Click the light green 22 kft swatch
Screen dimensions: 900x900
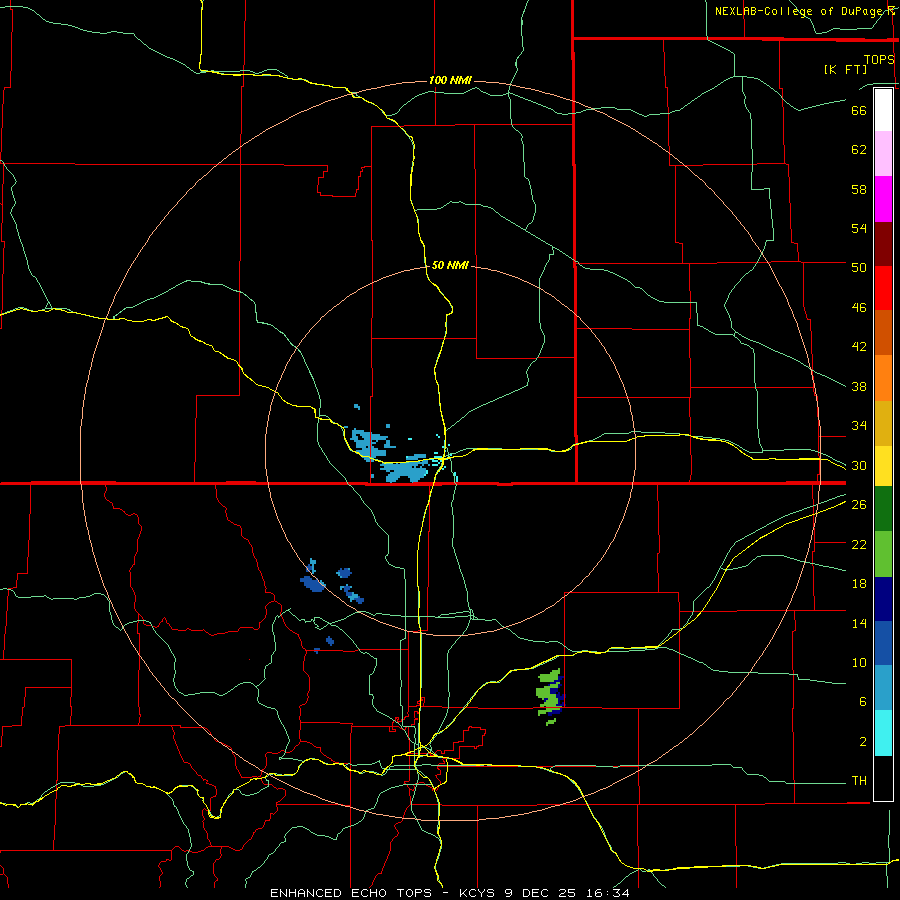pos(883,554)
